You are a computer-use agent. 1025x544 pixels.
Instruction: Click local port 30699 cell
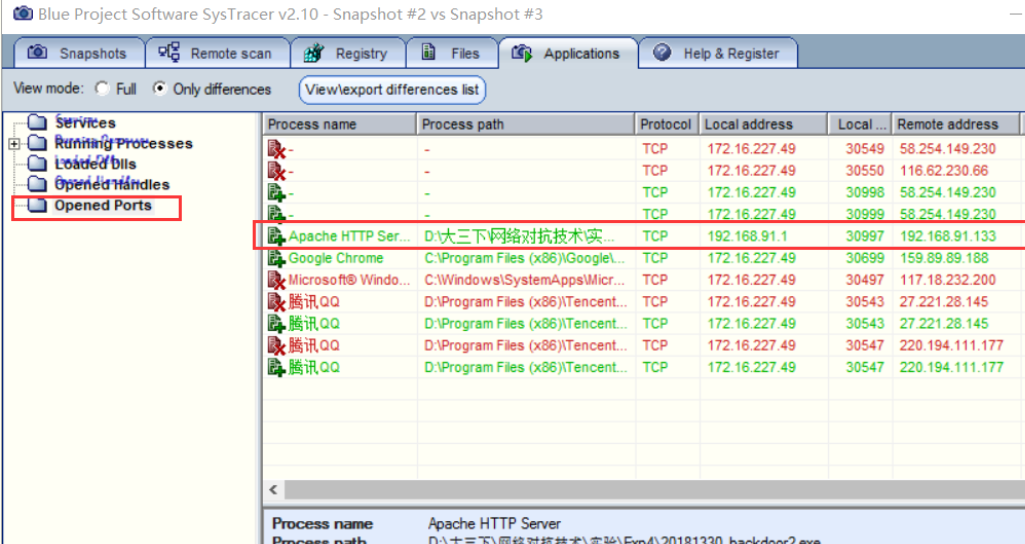tap(864, 258)
